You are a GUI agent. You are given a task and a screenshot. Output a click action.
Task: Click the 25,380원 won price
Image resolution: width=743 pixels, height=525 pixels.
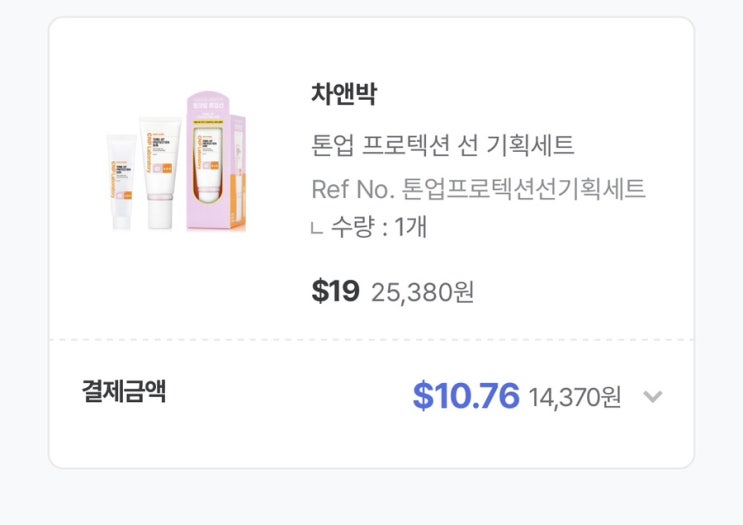click(x=422, y=292)
